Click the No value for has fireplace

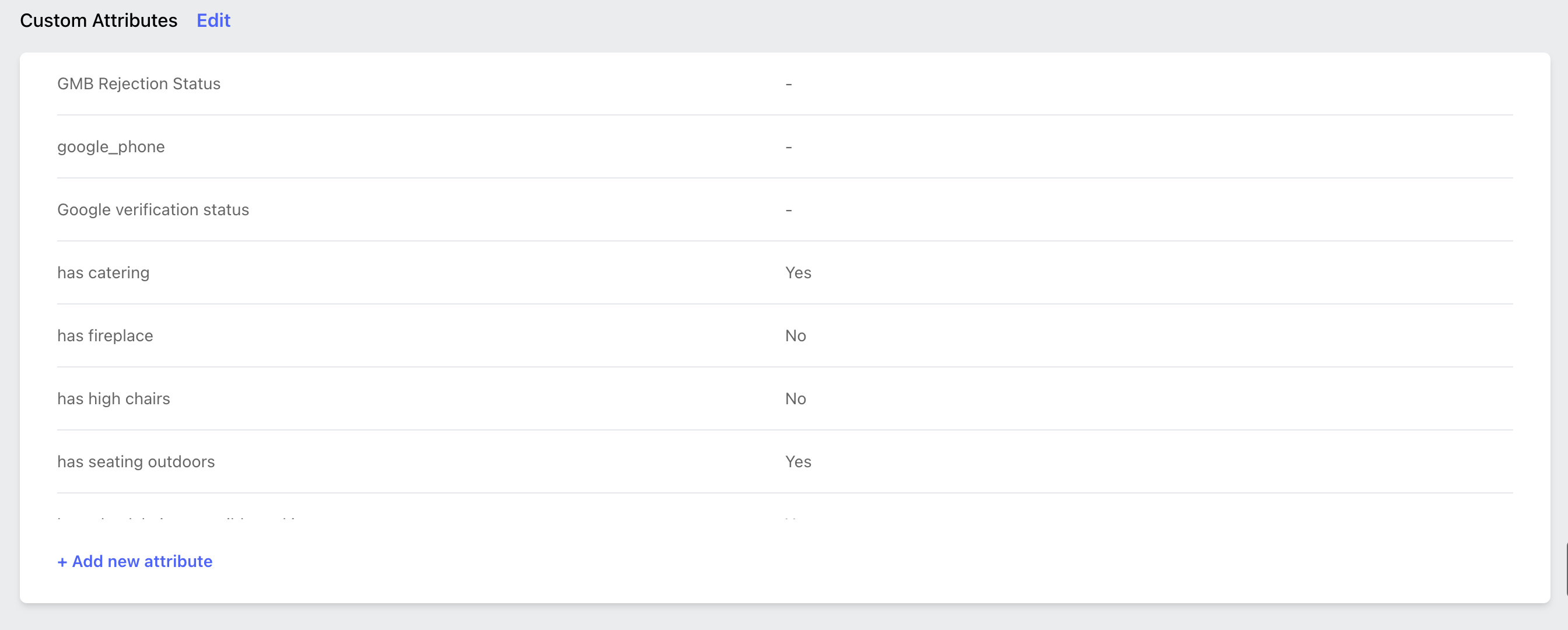coord(796,335)
